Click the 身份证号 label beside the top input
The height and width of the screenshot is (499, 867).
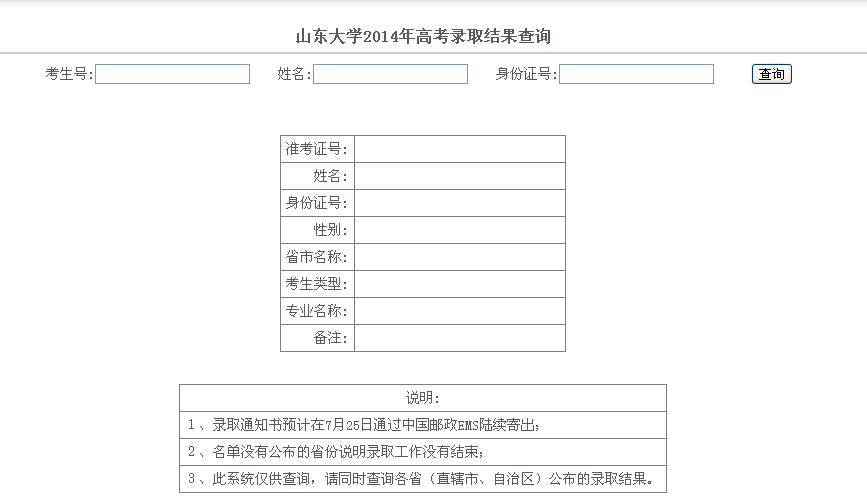[x=526, y=74]
